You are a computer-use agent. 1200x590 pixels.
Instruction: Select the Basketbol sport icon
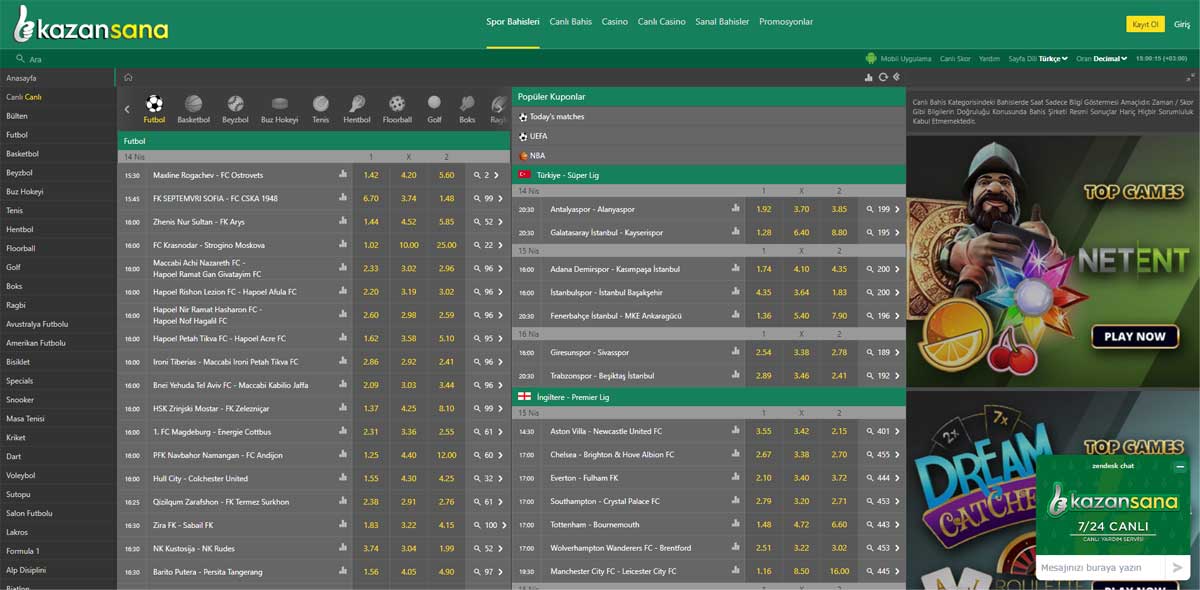(194, 103)
